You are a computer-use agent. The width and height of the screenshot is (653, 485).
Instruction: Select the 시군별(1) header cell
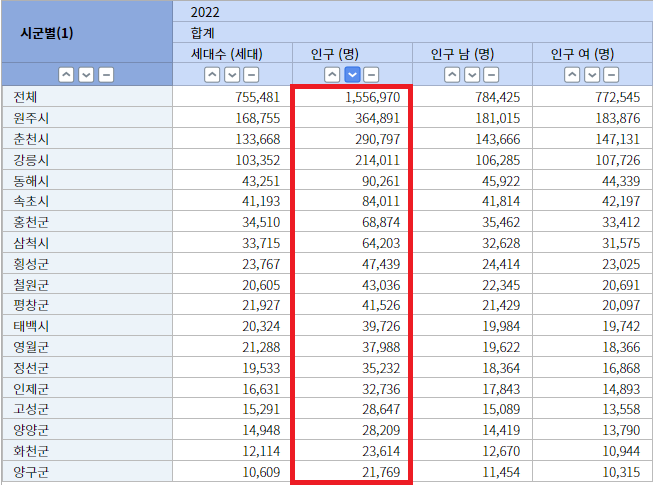(87, 32)
